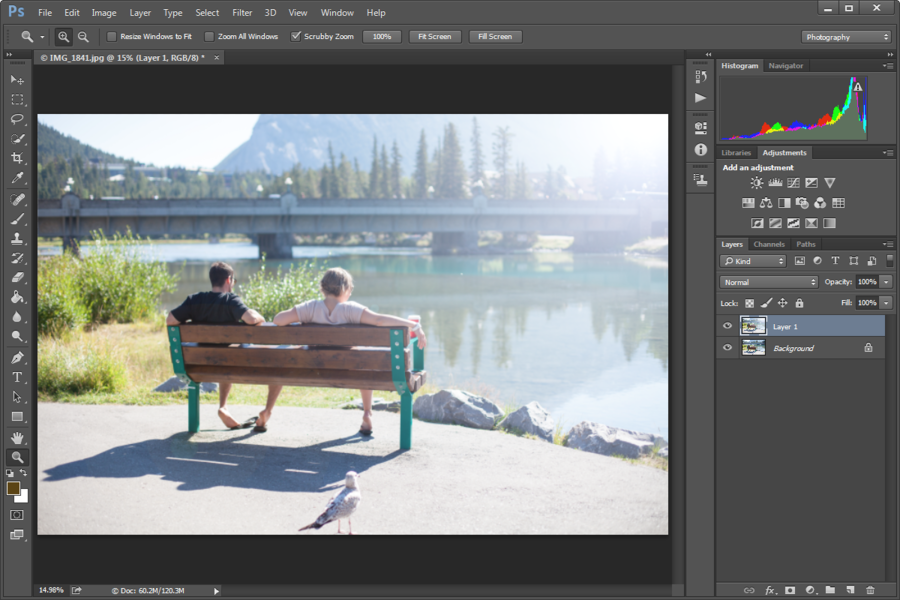The image size is (900, 600).
Task: Check the Zoom All Windows option
Action: (209, 37)
